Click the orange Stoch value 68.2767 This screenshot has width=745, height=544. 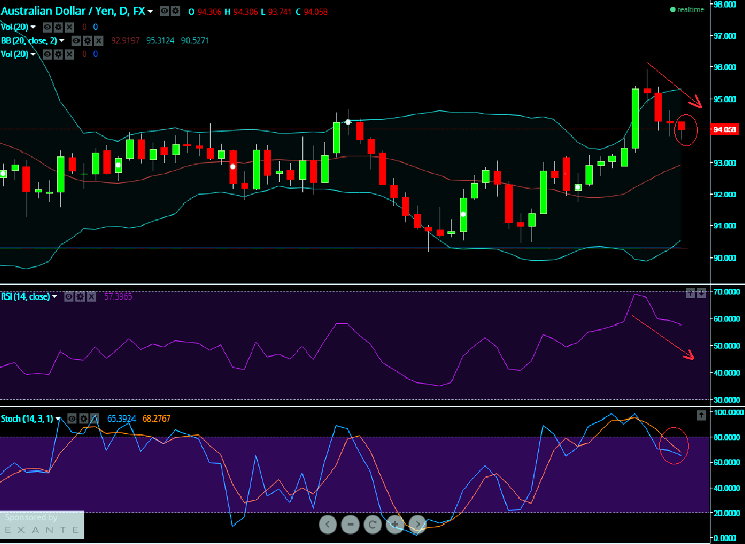click(156, 419)
